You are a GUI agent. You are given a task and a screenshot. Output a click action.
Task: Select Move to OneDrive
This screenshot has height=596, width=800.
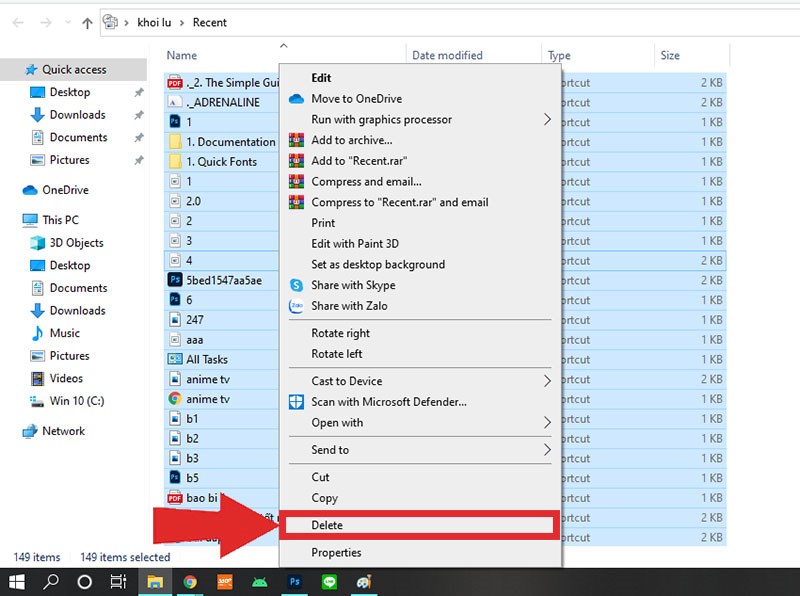click(x=420, y=98)
